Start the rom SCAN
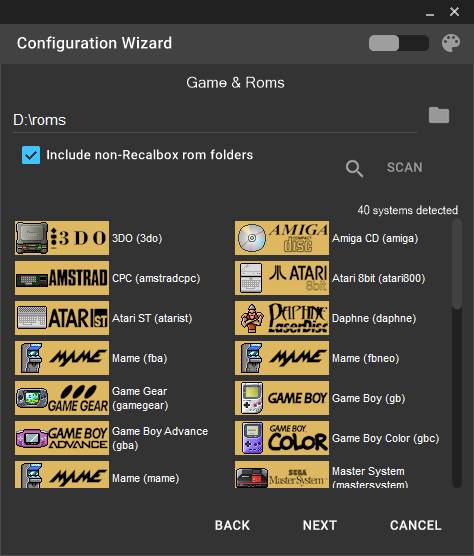 pyautogui.click(x=405, y=167)
